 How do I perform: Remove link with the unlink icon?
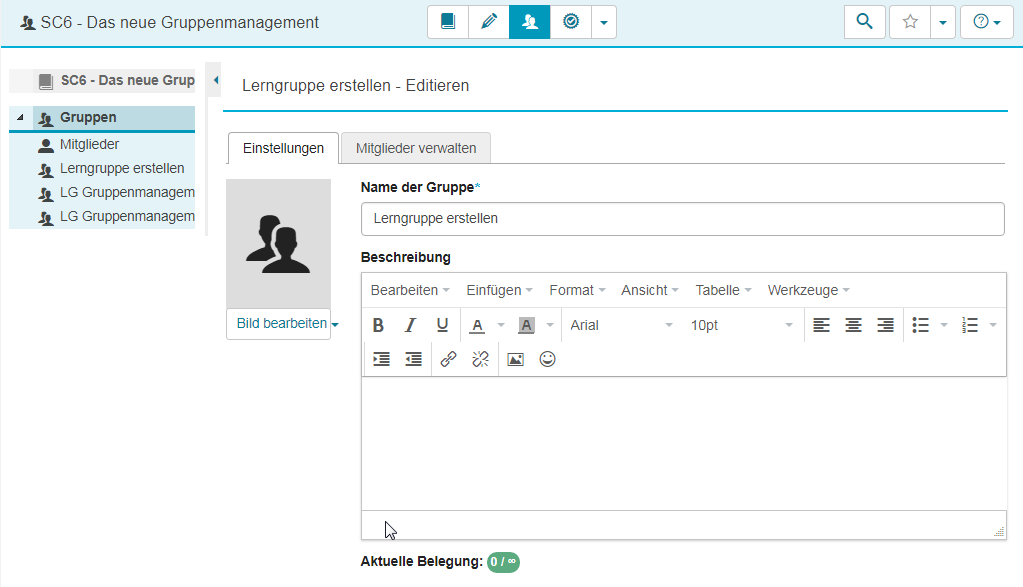pyautogui.click(x=480, y=360)
